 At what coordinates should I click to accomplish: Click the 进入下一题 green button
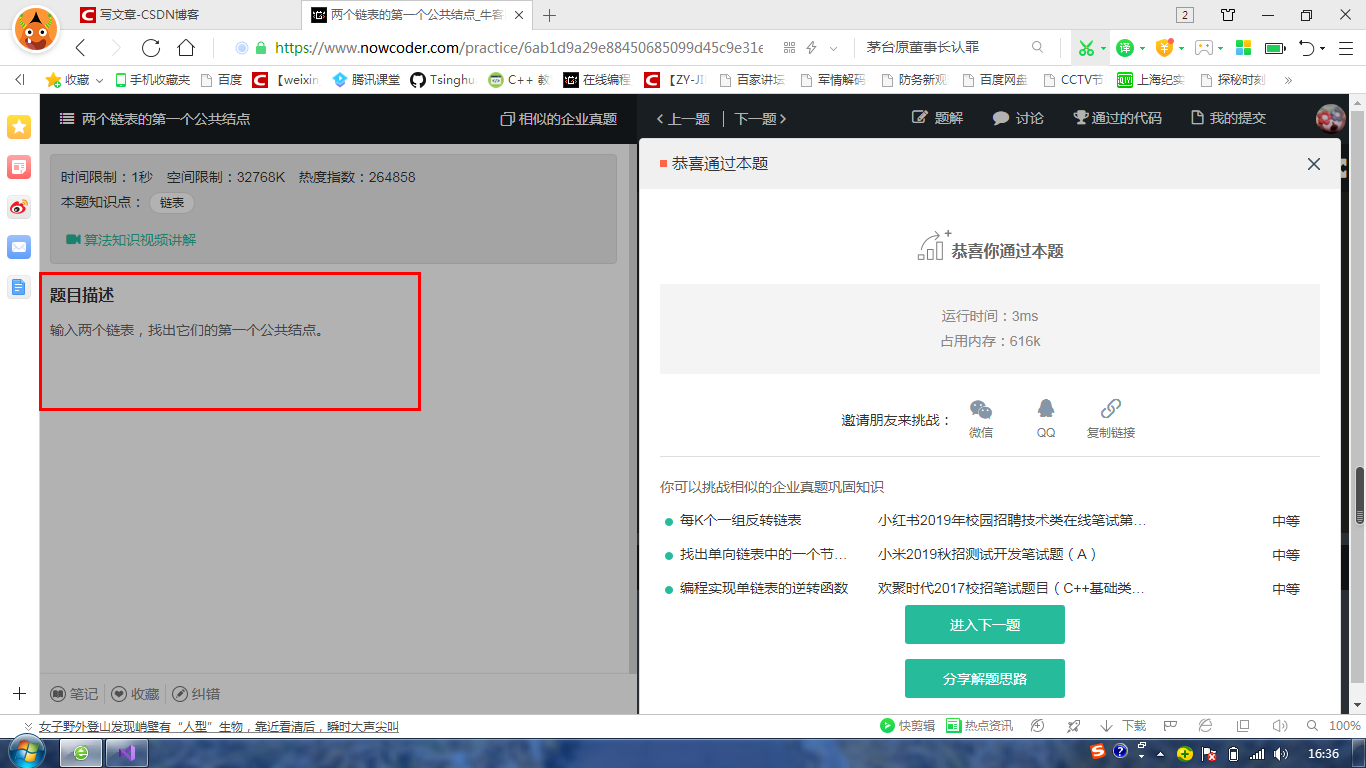point(984,624)
